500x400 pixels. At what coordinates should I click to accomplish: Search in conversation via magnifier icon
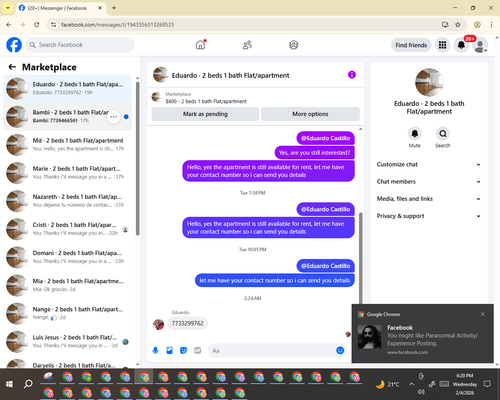tap(443, 134)
